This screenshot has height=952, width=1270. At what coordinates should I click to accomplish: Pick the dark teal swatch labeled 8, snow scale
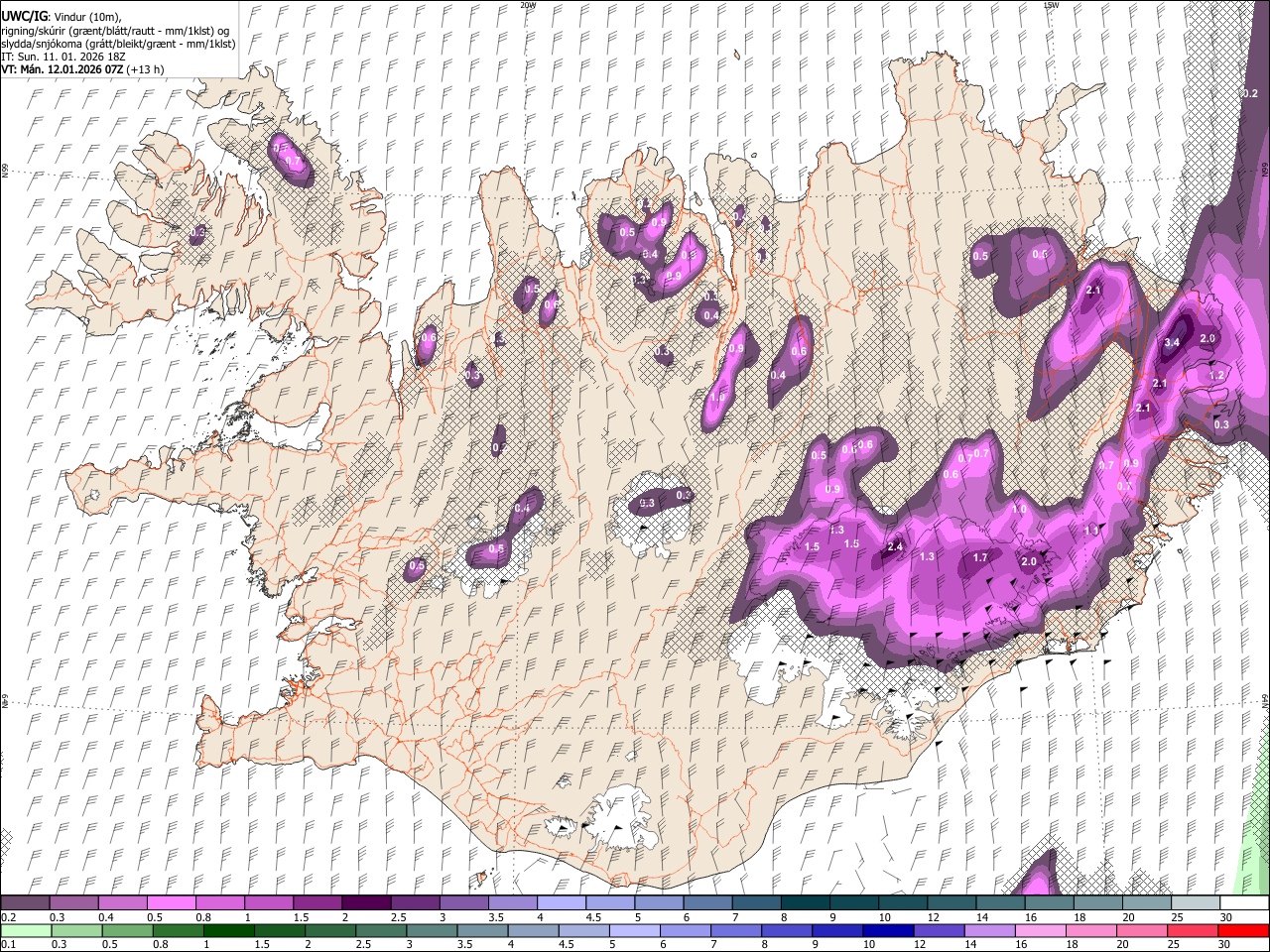coord(806,903)
